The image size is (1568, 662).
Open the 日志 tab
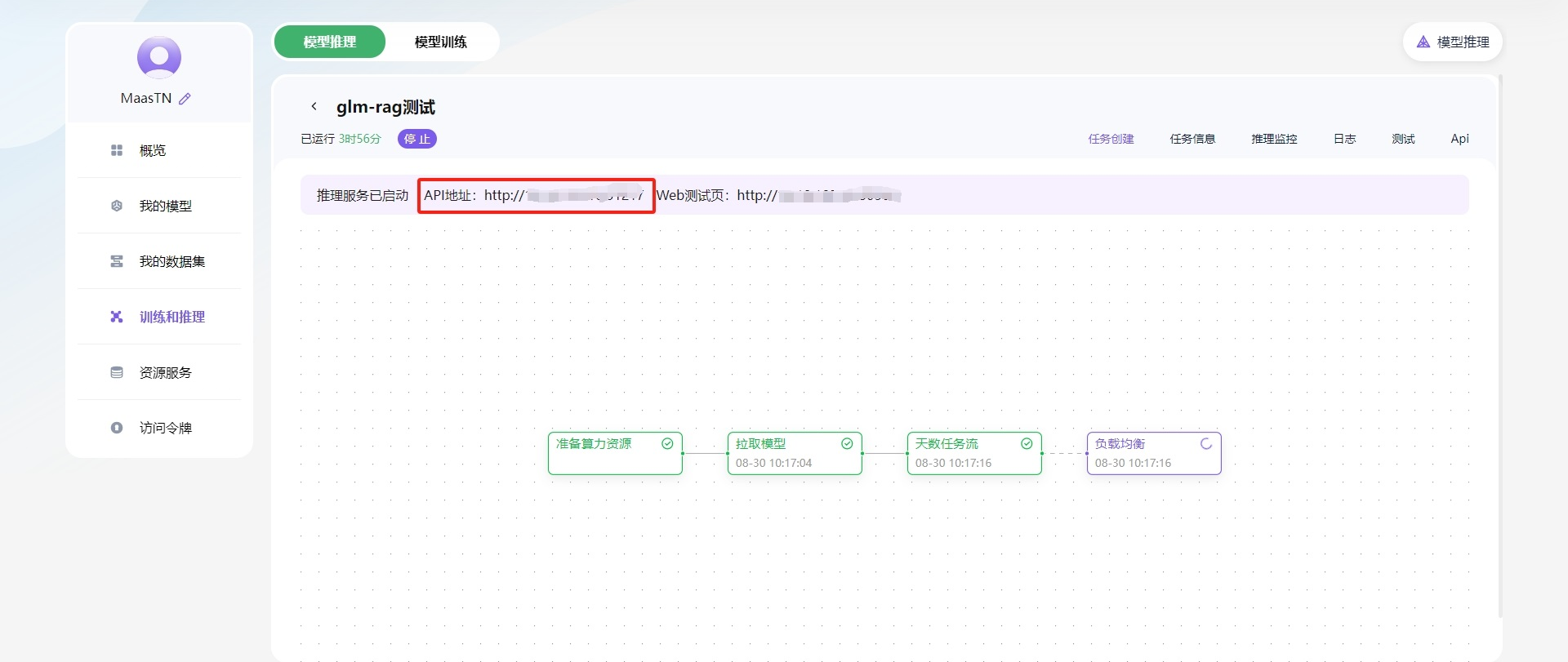tap(1344, 139)
